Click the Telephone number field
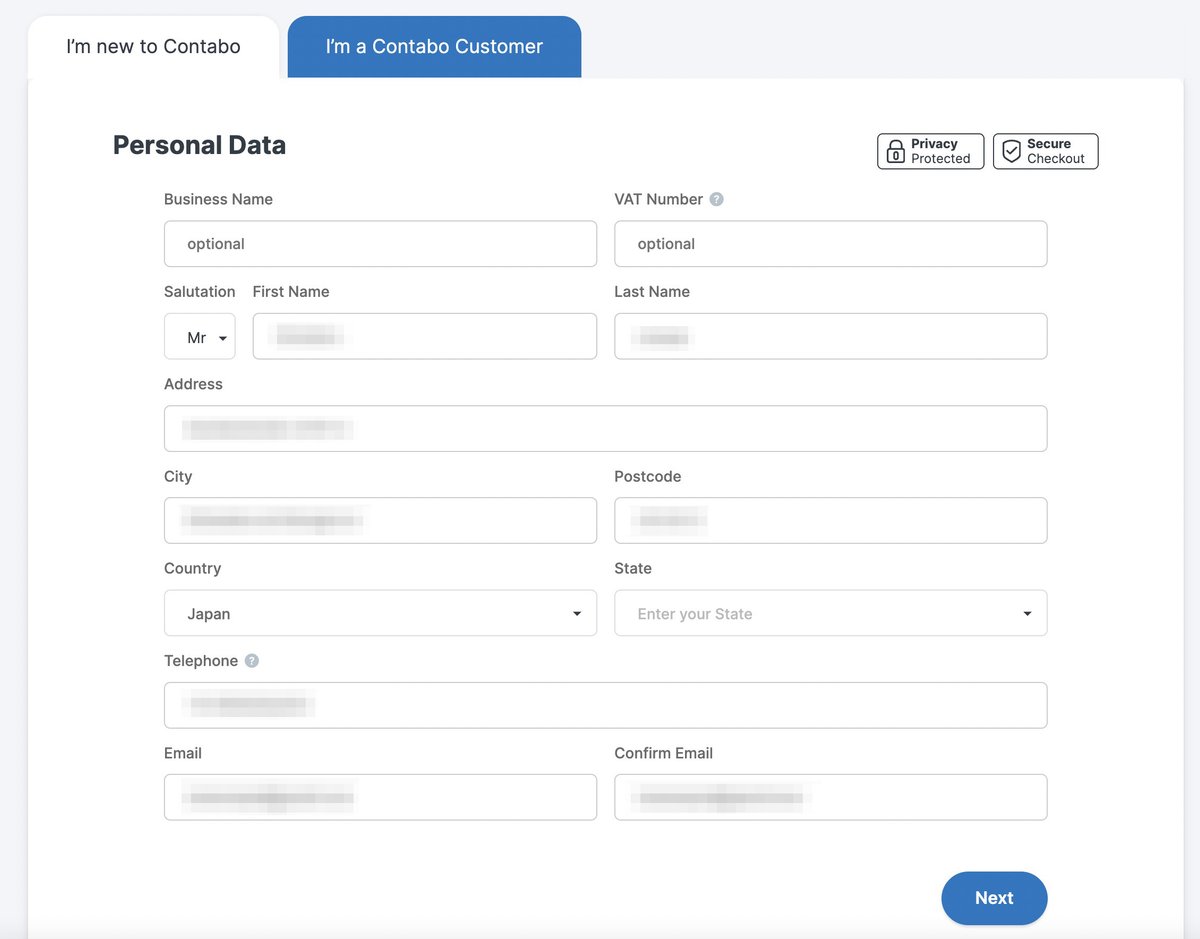 (x=605, y=705)
